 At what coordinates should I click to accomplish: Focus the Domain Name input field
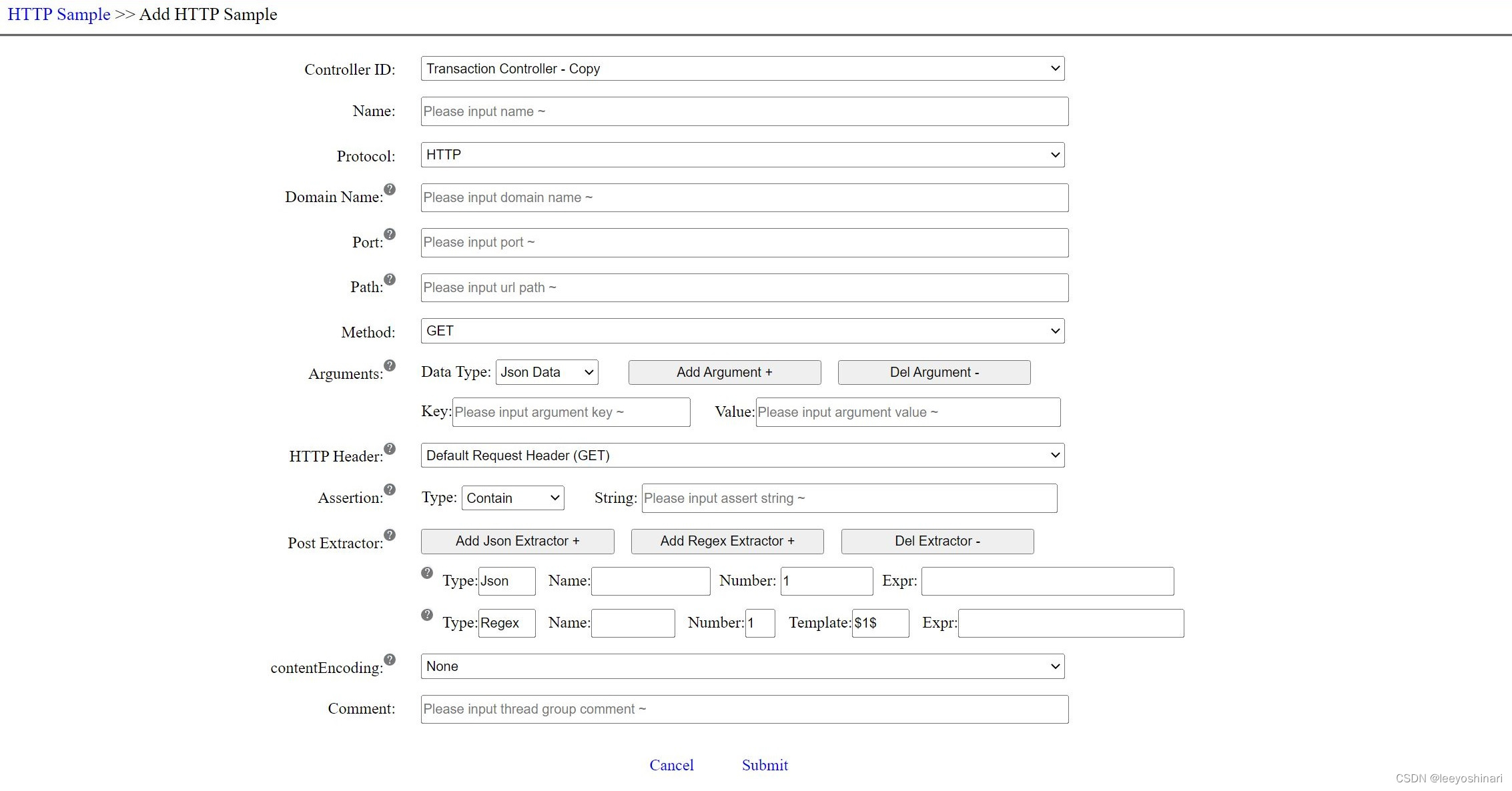click(745, 198)
